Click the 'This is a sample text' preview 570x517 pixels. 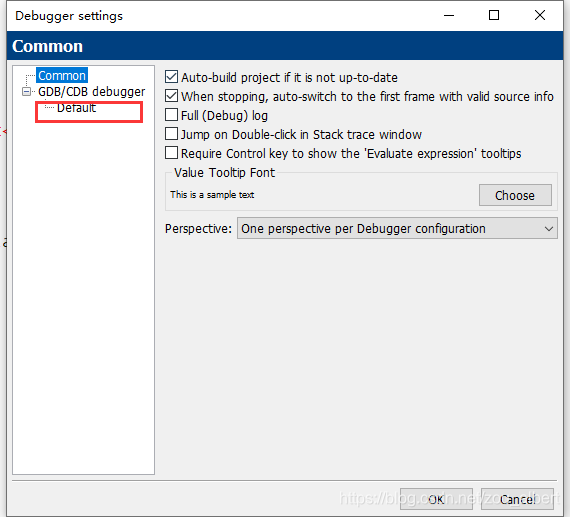tap(212, 195)
